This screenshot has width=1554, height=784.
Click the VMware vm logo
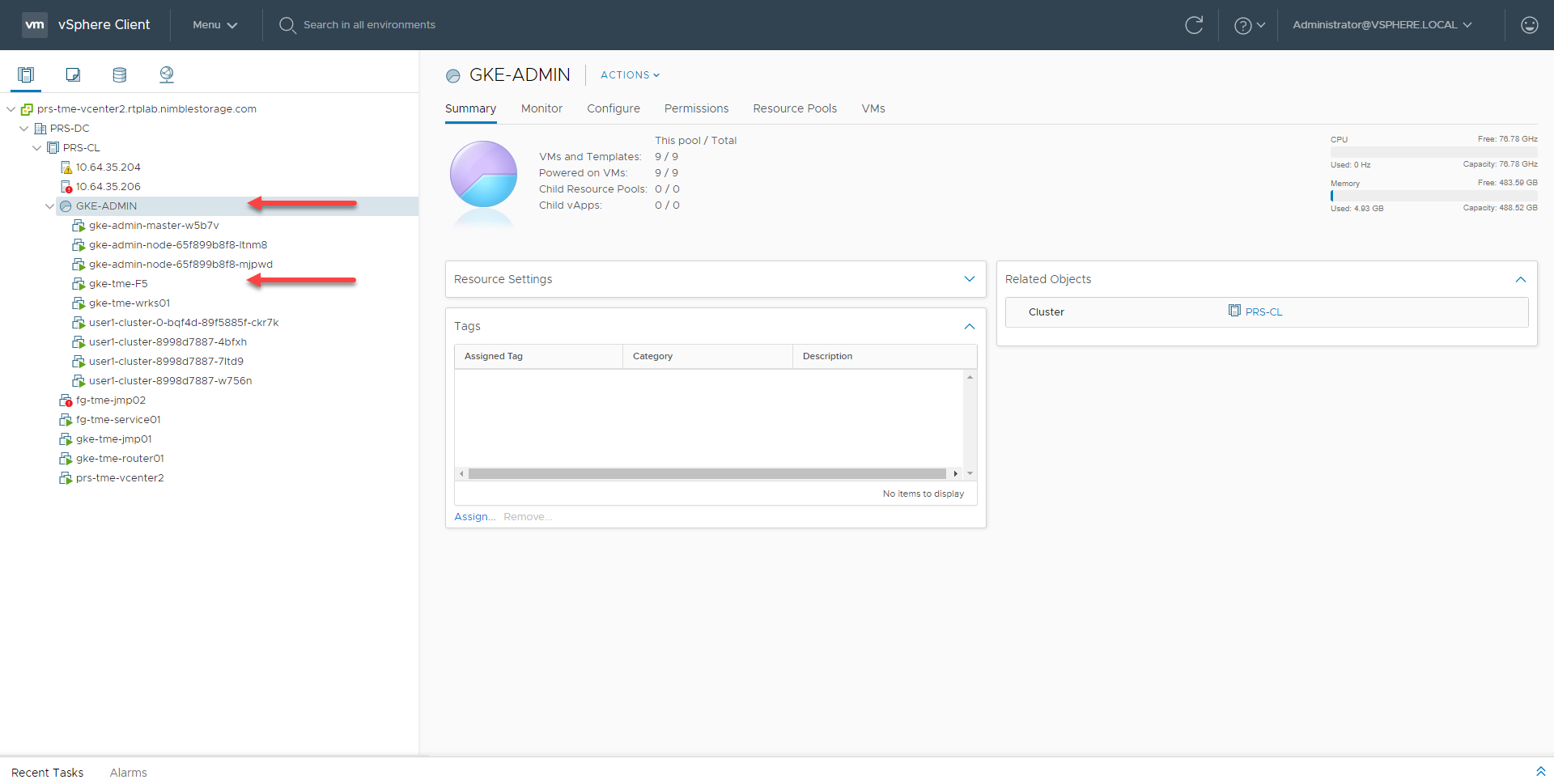(x=35, y=25)
